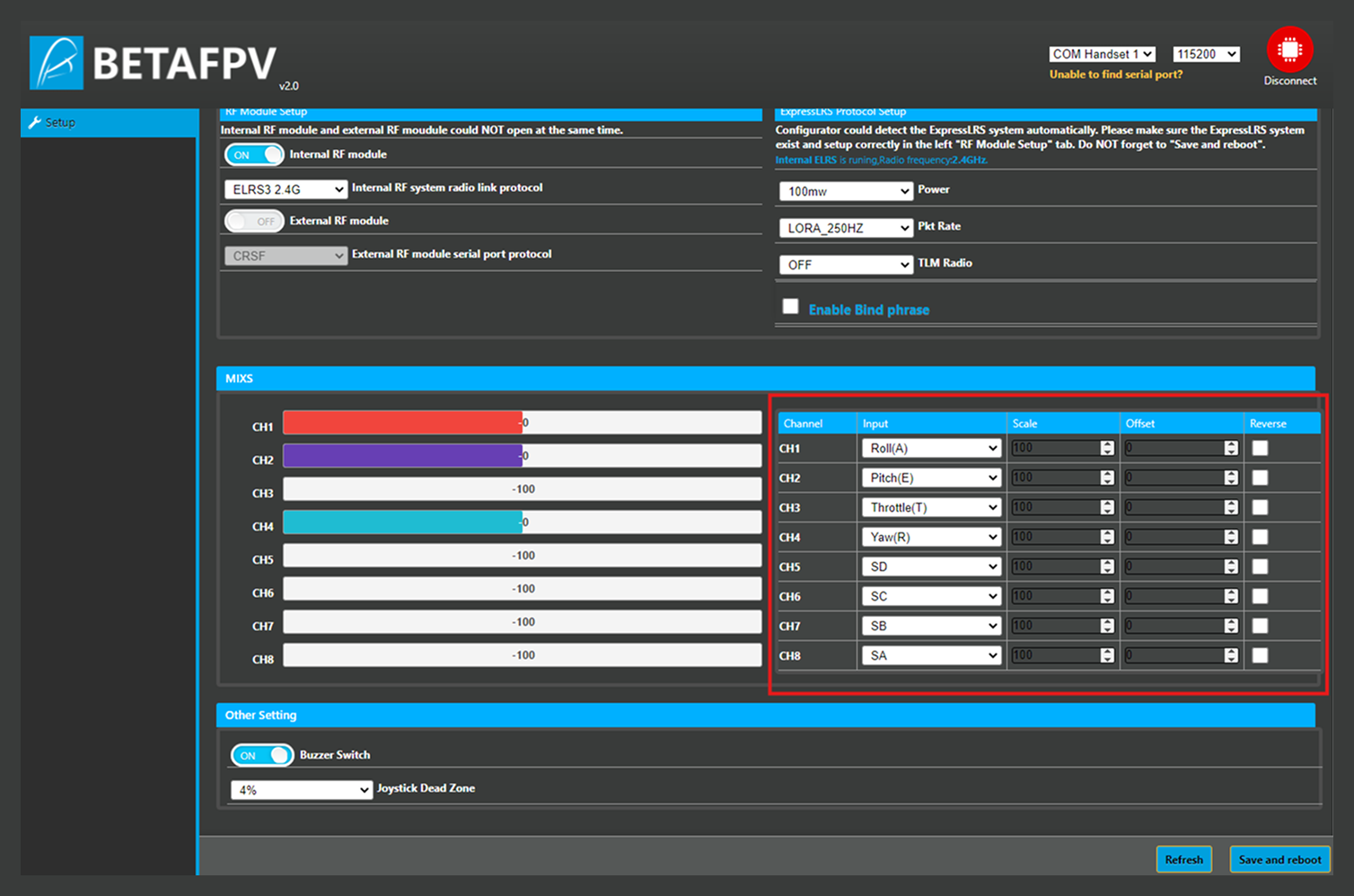Screen dimensions: 1354x896
Task: Check the Enable Bind phrase checkbox
Action: click(790, 306)
